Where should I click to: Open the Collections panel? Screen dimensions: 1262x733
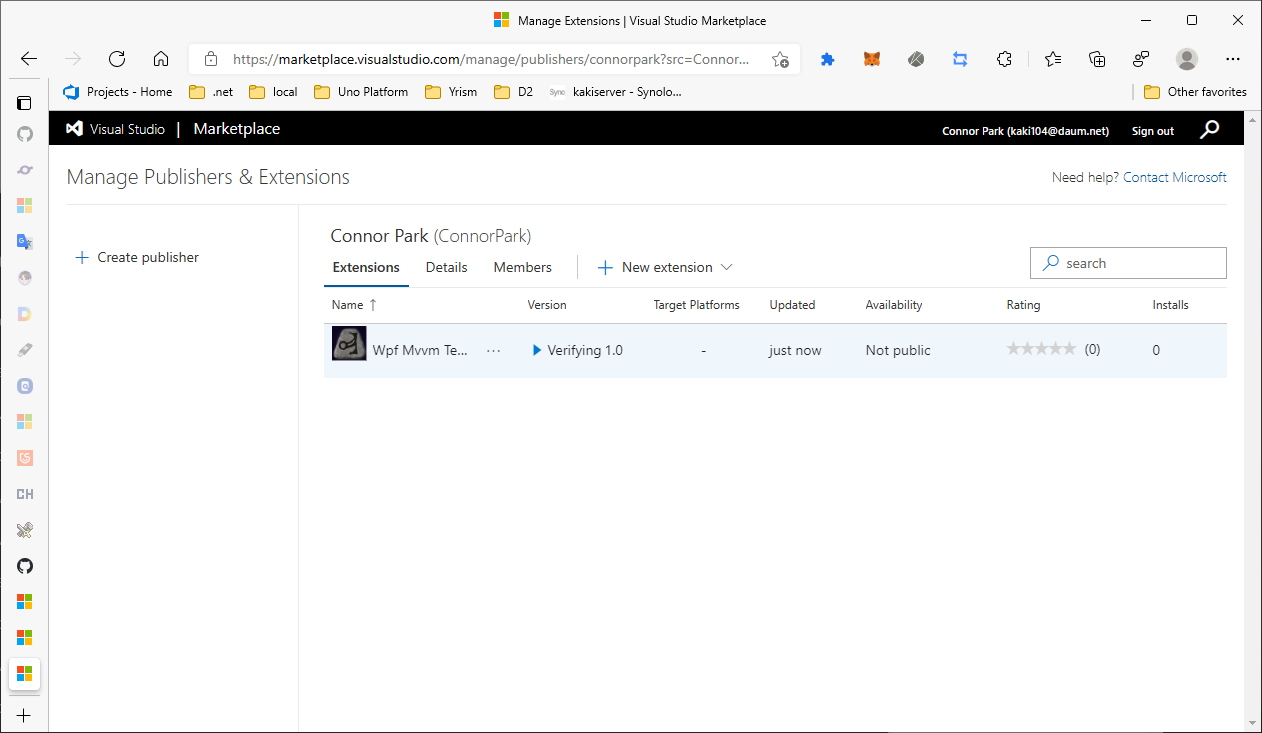pyautogui.click(x=1097, y=59)
